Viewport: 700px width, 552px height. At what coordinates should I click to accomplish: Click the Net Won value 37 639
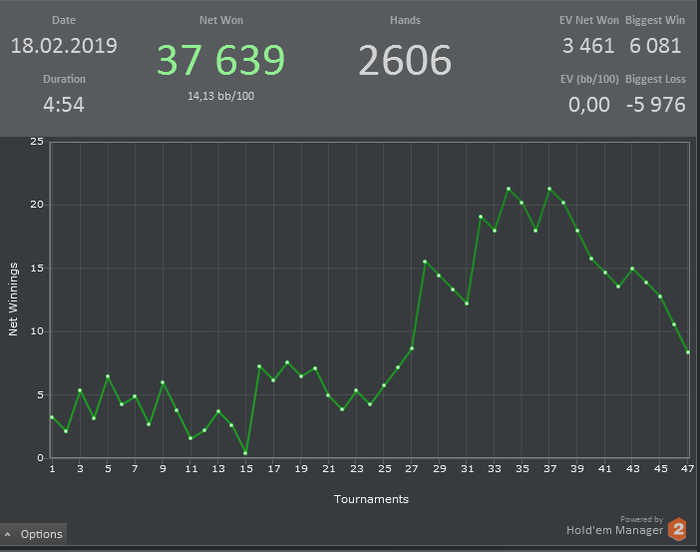tap(221, 60)
